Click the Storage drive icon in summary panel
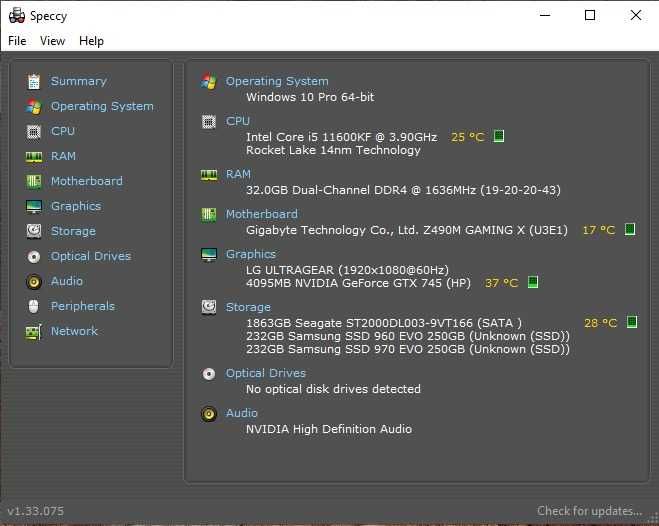The width and height of the screenshot is (659, 526). click(209, 307)
